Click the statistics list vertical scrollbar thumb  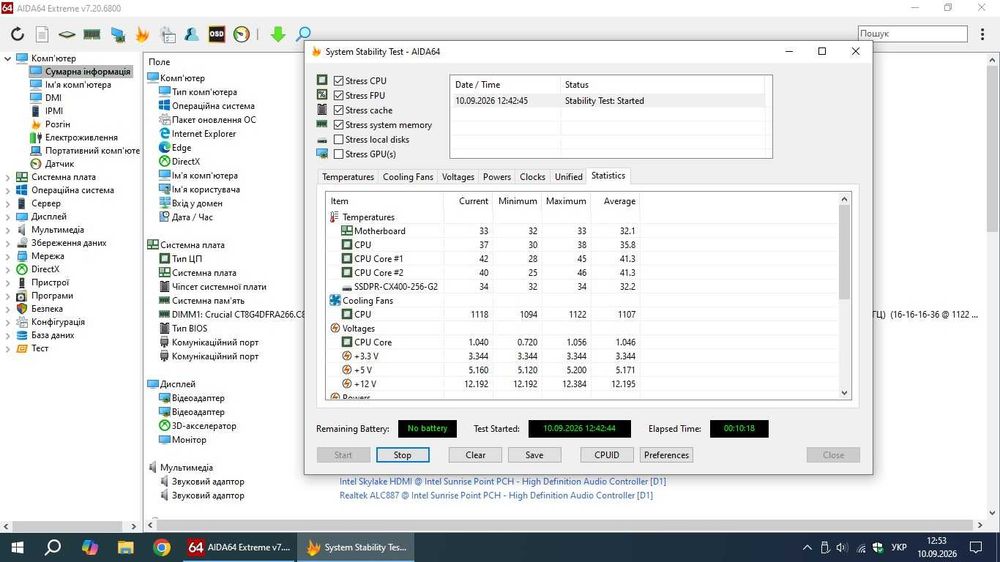point(844,252)
